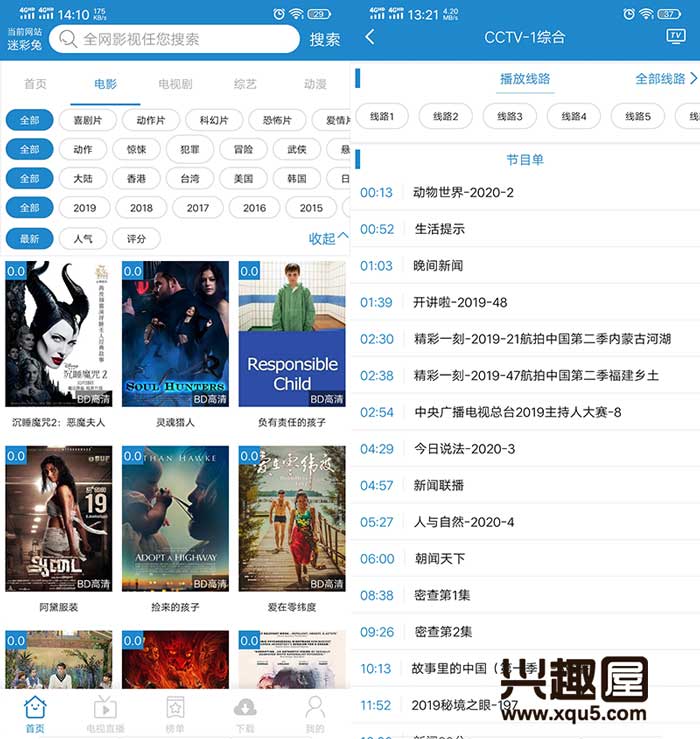Image resolution: width=700 pixels, height=739 pixels.
Task: Select 评分 sort option
Action: pos(136,239)
